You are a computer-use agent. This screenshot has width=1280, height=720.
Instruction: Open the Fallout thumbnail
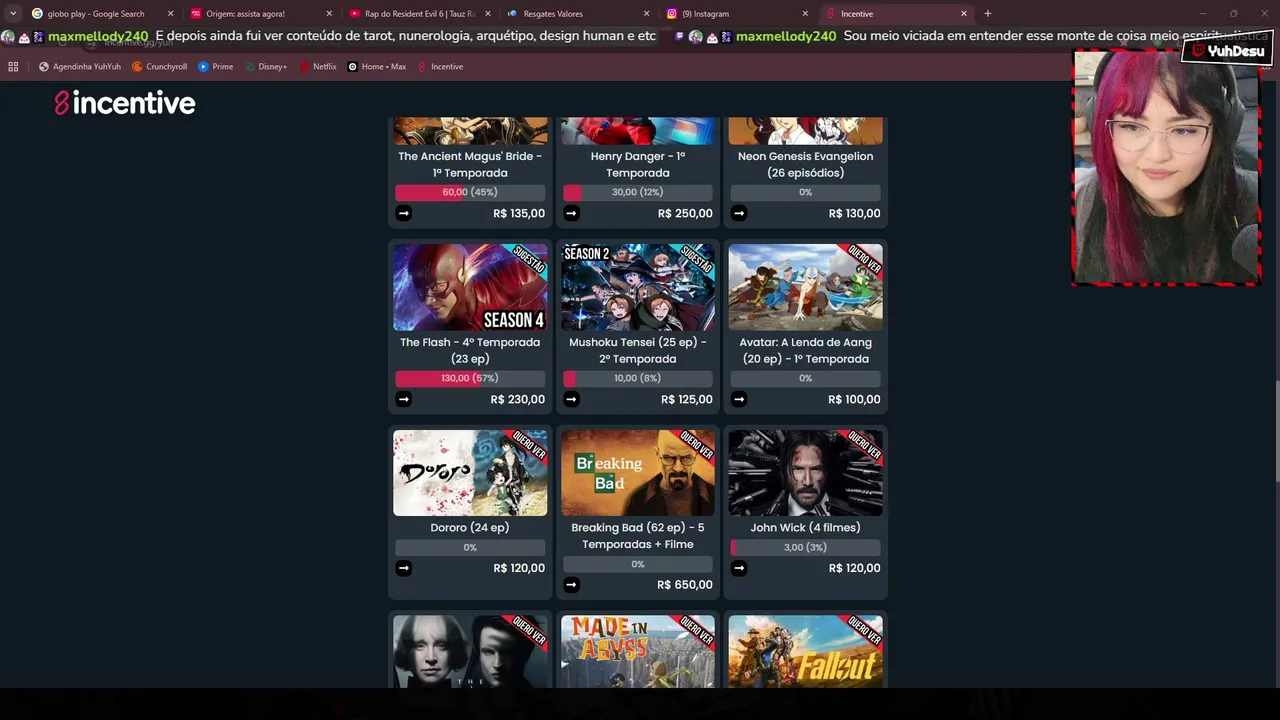pos(806,651)
